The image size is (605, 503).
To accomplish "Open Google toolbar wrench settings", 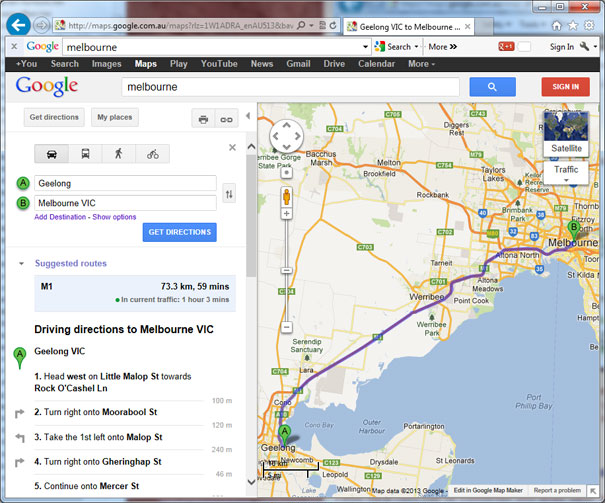I will coord(585,47).
